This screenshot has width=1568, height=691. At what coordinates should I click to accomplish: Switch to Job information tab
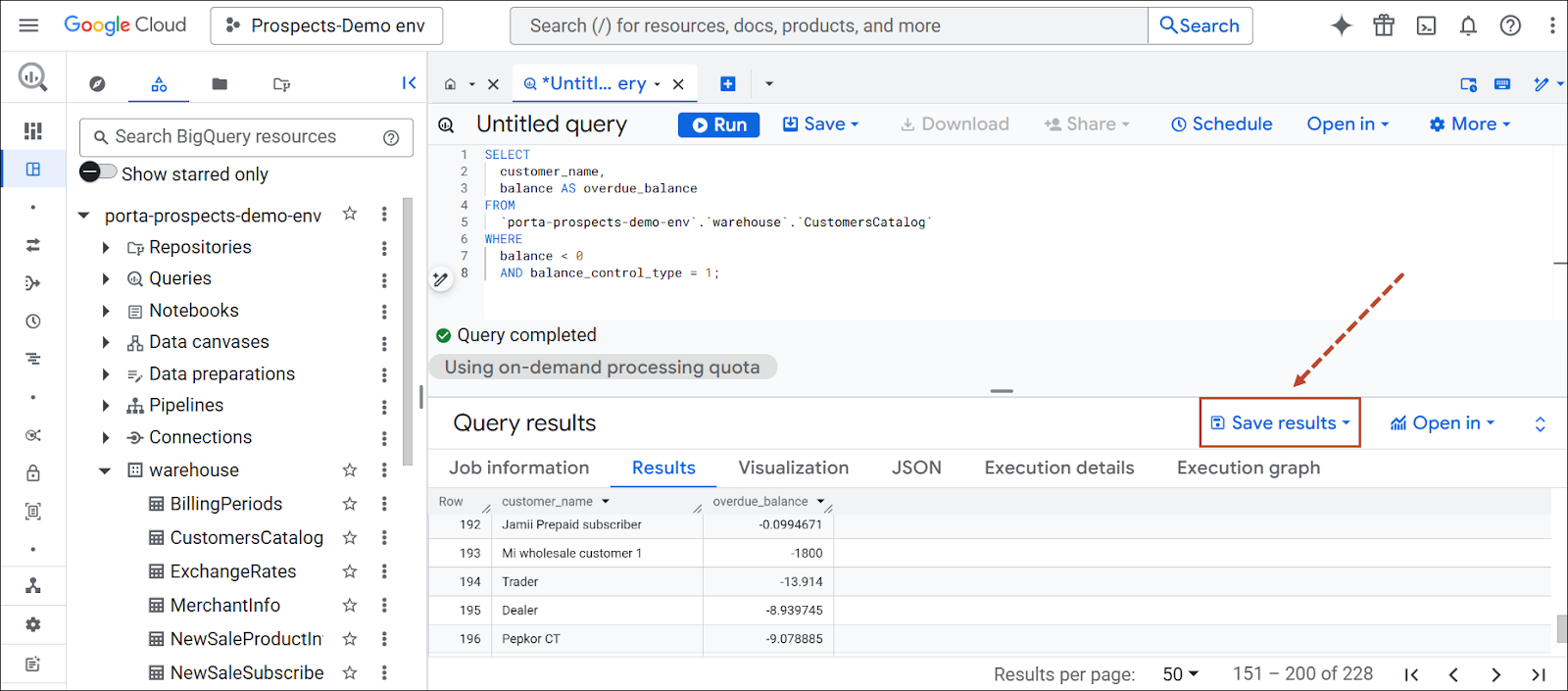point(518,468)
